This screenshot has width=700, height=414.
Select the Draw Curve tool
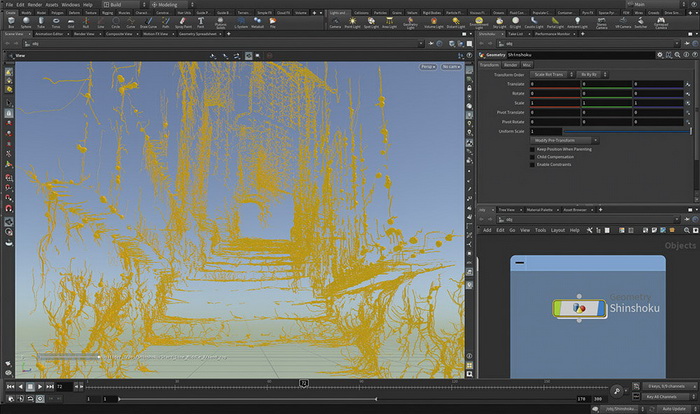(x=148, y=22)
